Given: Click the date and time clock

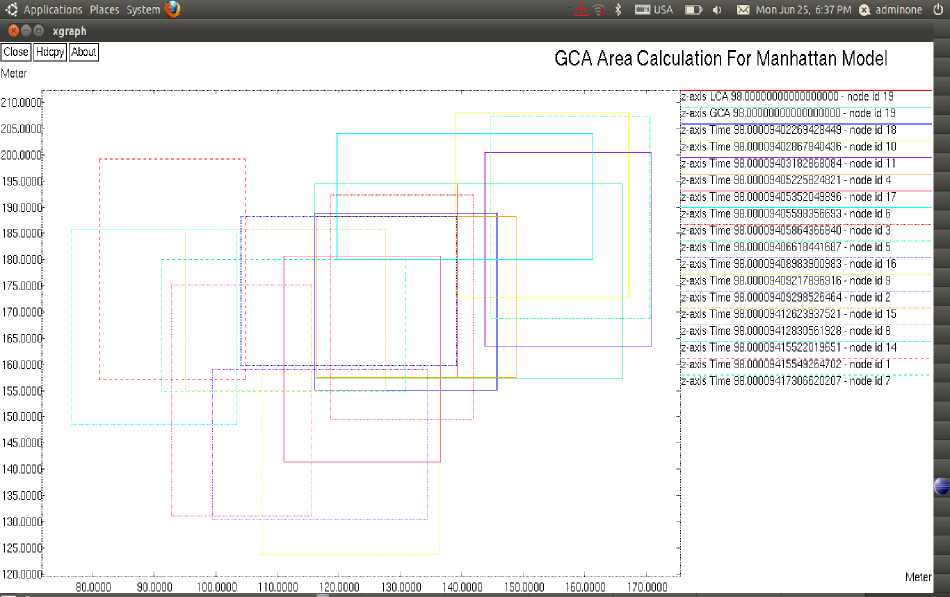Looking at the screenshot, I should click(x=803, y=10).
